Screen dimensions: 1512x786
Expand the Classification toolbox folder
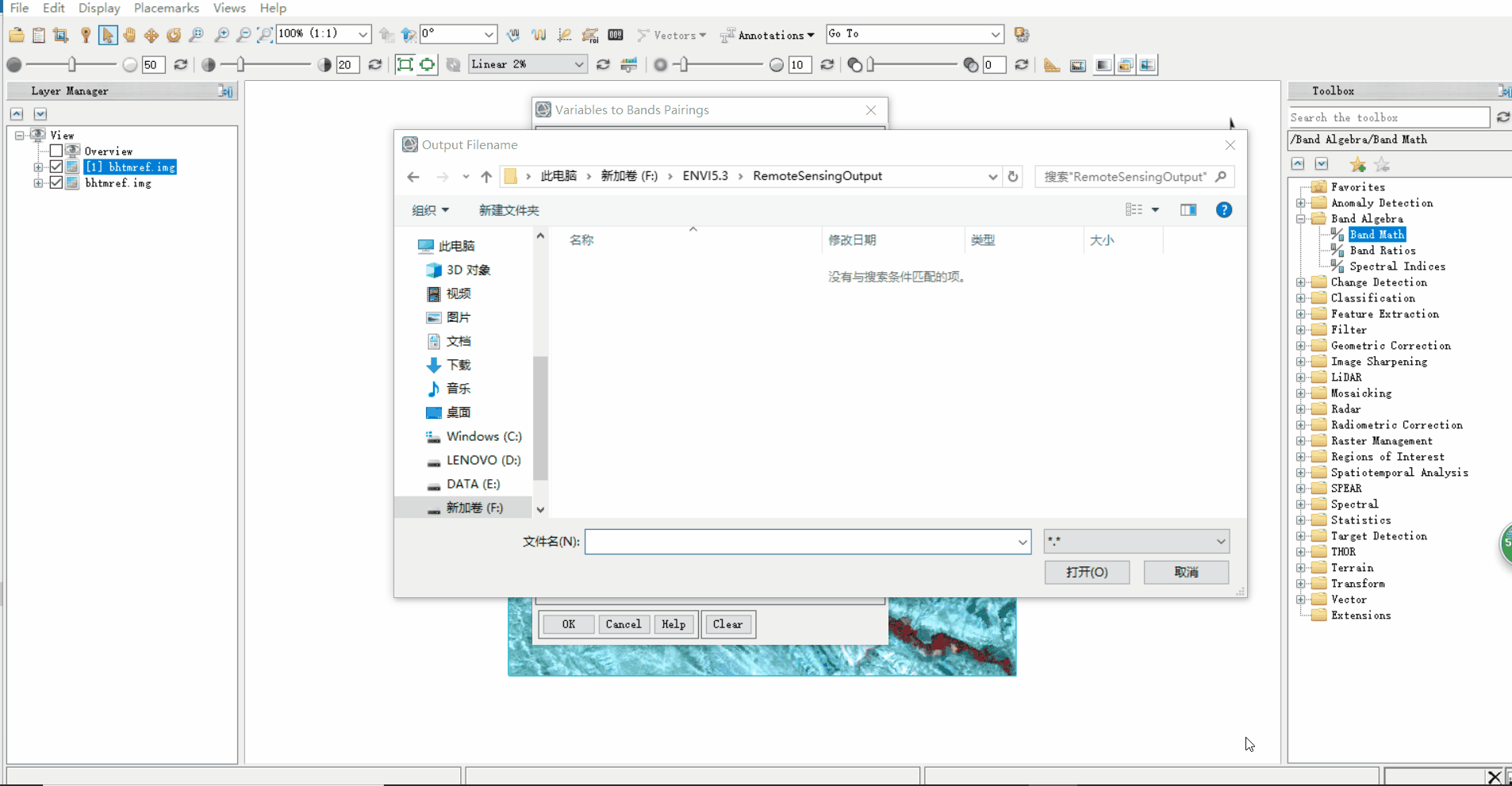(x=1301, y=298)
